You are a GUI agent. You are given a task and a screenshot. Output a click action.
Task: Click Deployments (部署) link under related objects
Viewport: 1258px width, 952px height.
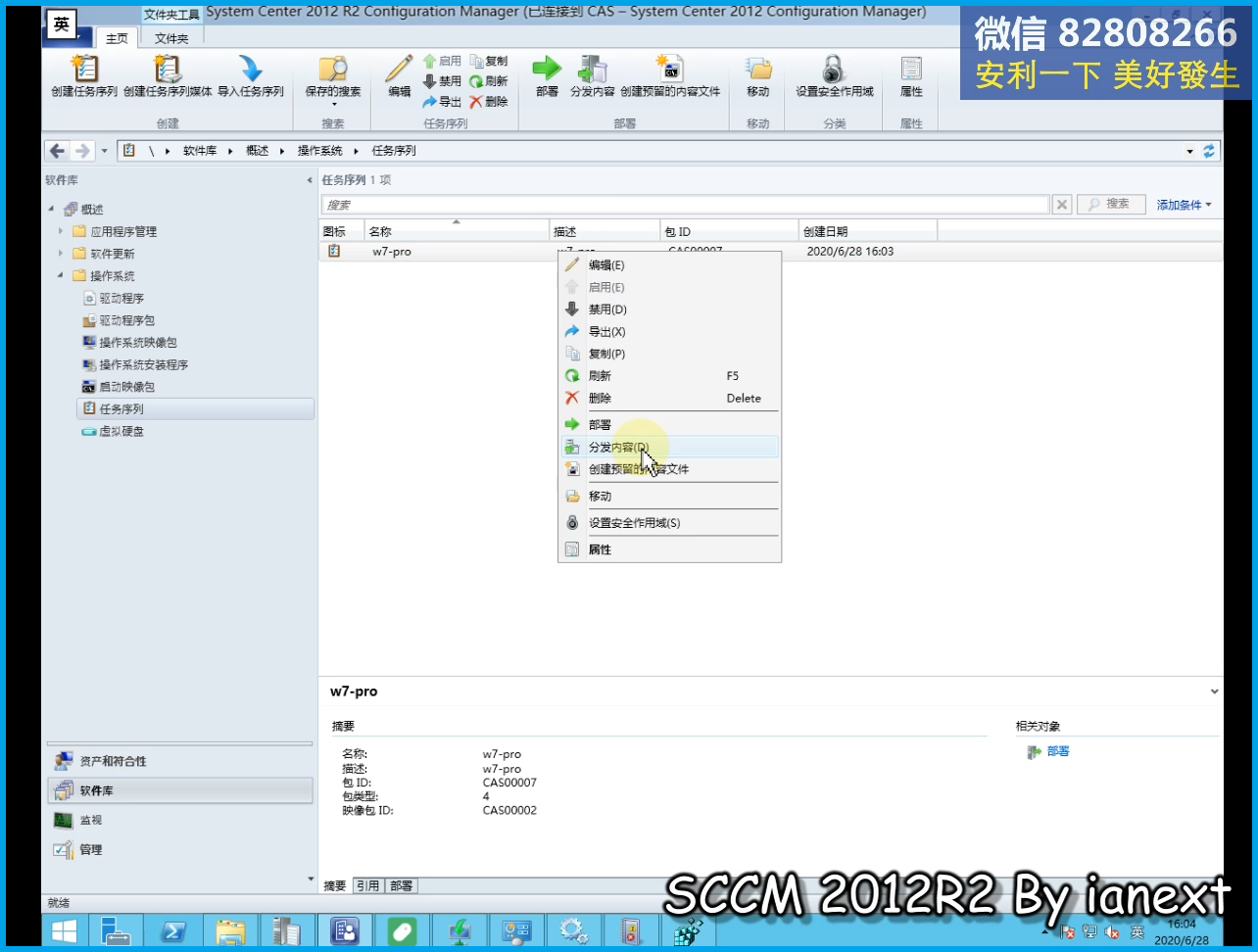click(x=1057, y=751)
